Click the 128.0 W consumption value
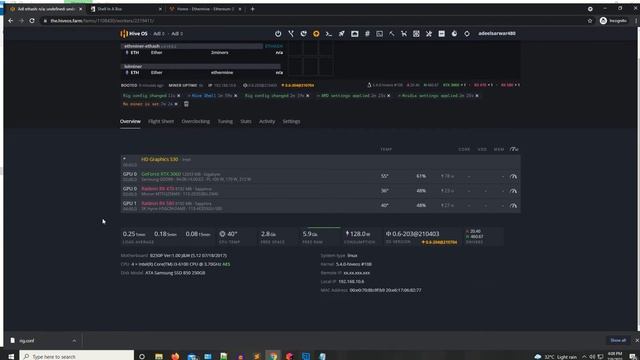Viewport: 640px width, 360px height. click(x=358, y=234)
